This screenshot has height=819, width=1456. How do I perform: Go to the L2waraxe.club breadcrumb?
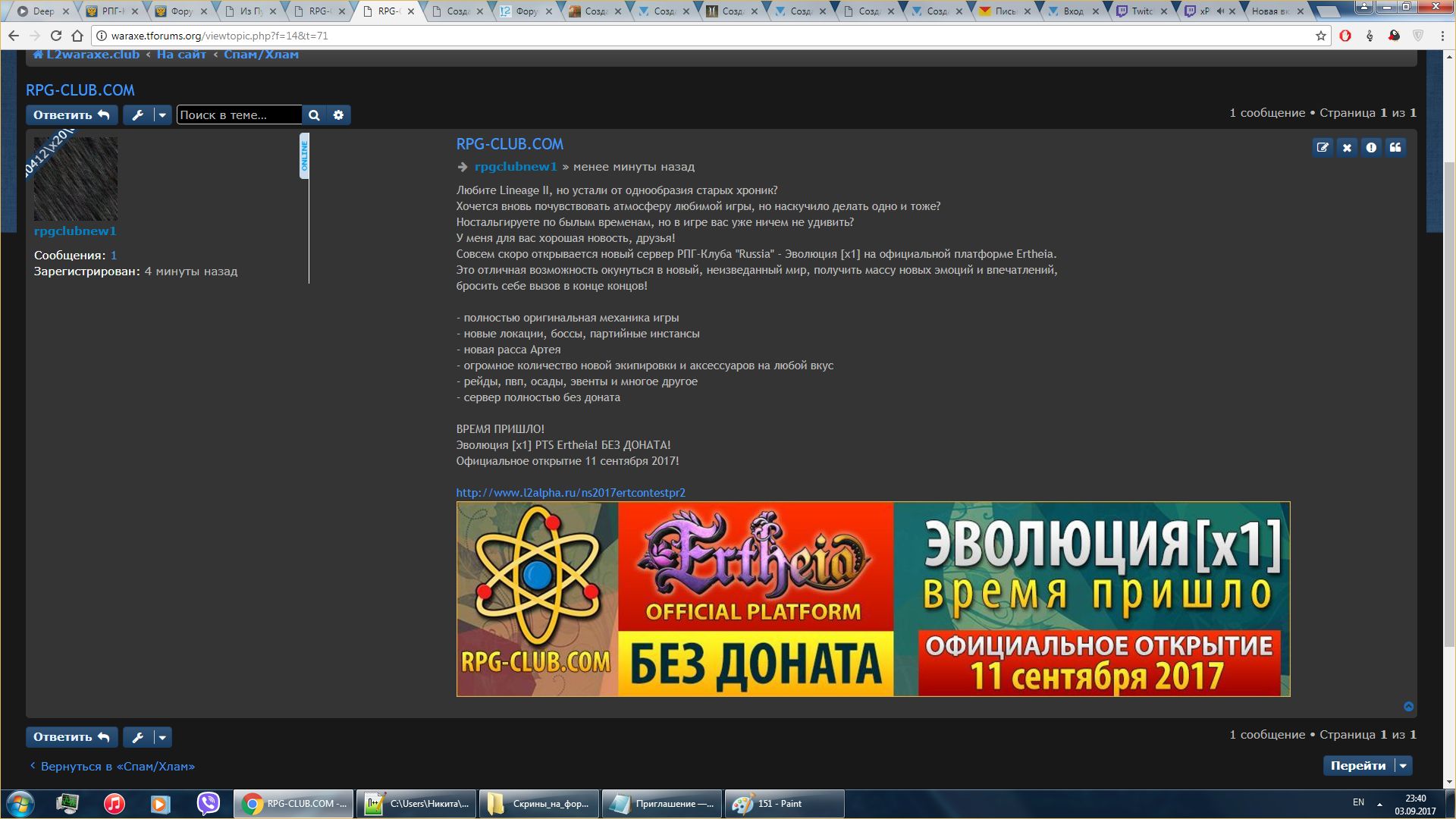pyautogui.click(x=86, y=55)
